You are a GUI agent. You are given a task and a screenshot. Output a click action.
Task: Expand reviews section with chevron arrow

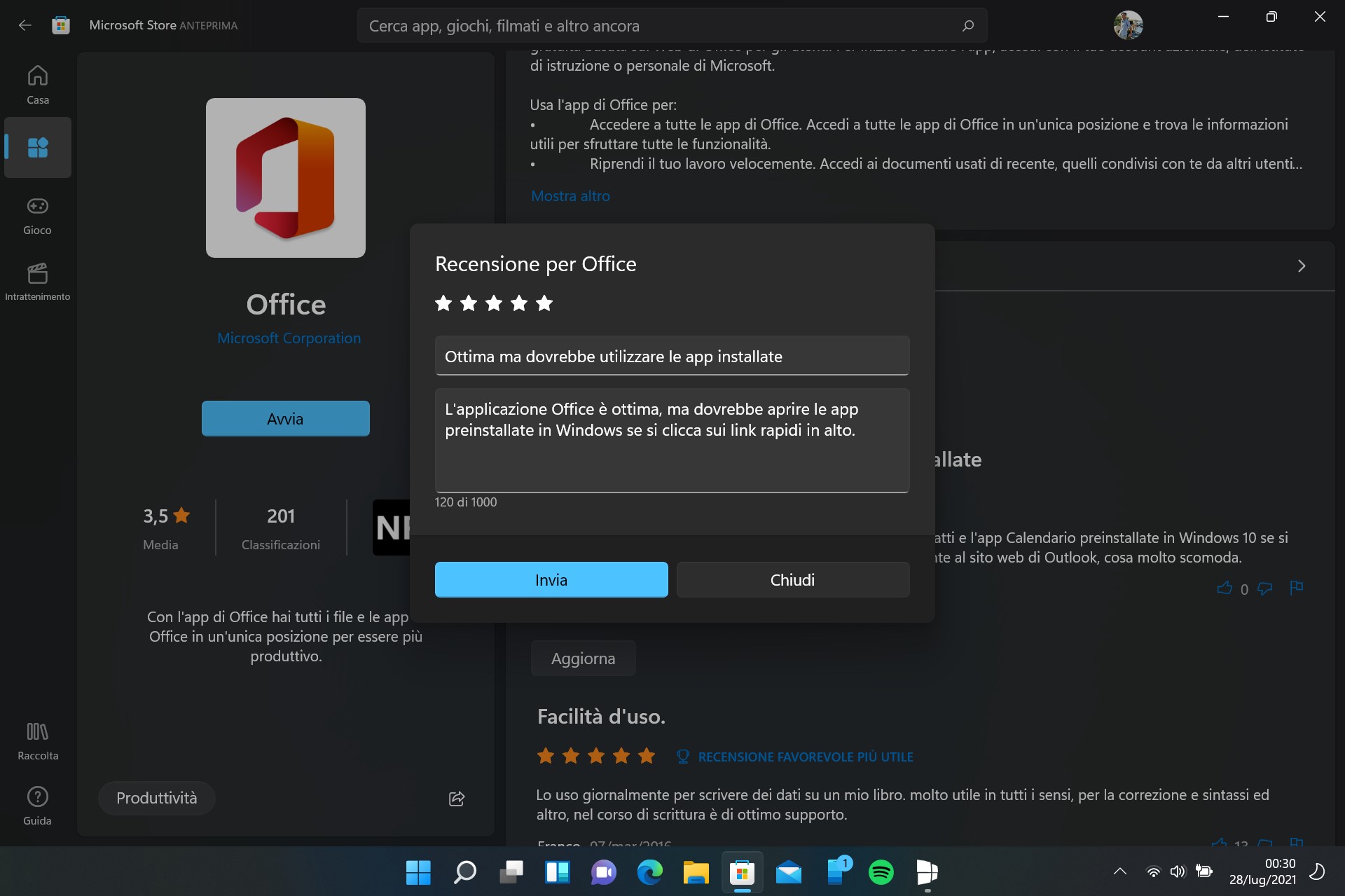click(1302, 266)
